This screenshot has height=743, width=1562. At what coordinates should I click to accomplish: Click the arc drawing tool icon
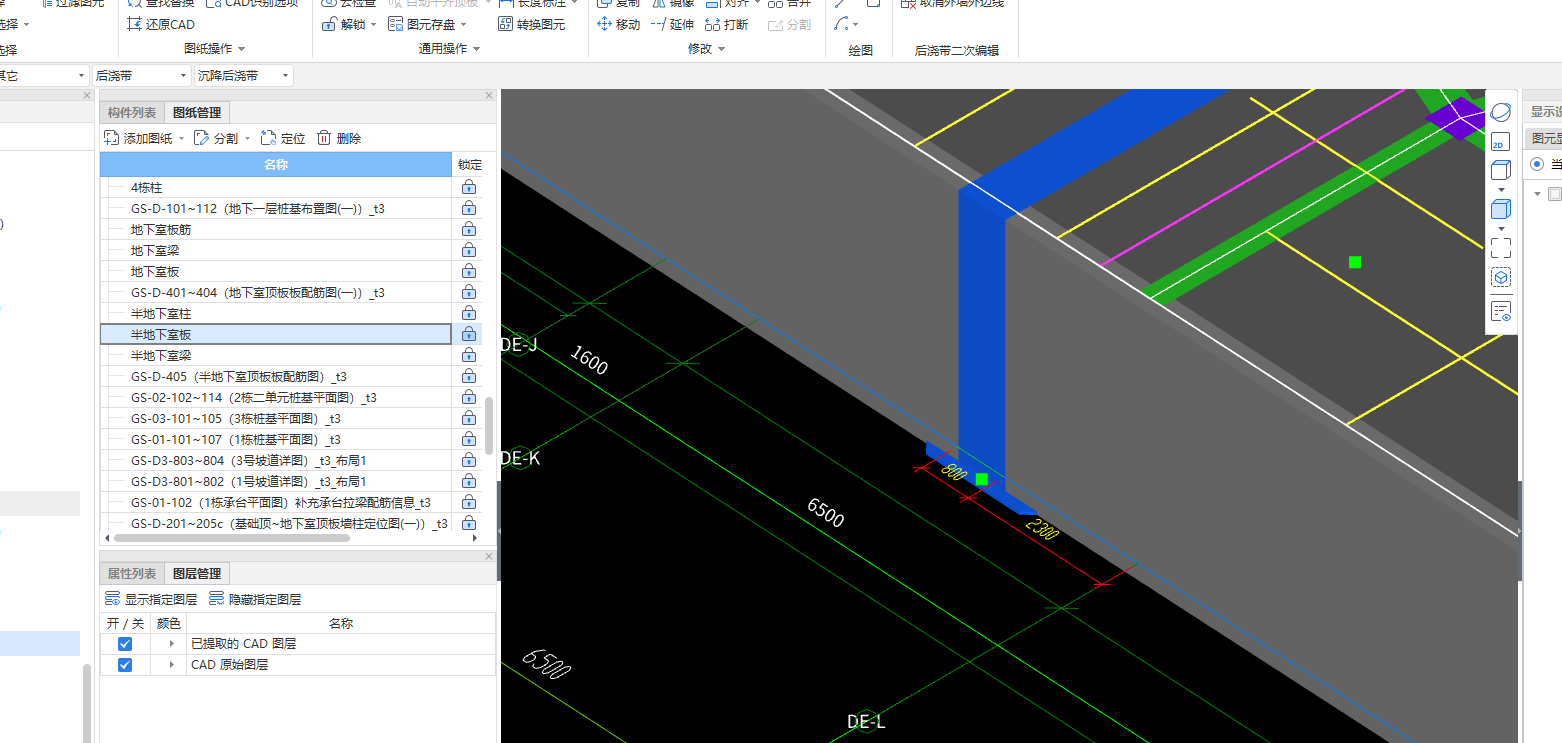click(x=842, y=24)
